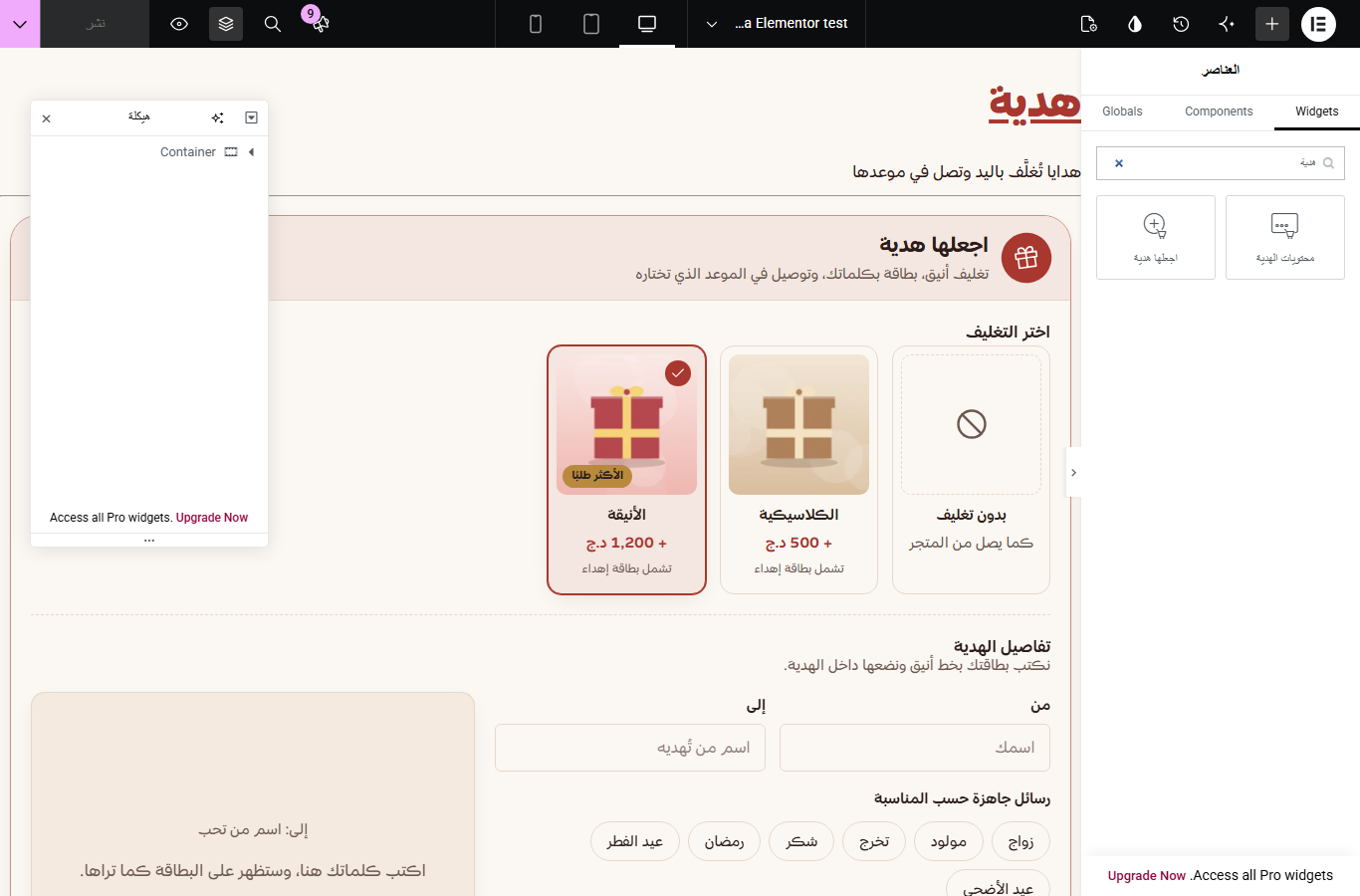Image resolution: width=1360 pixels, height=896 pixels.
Task: Toggle the شكر occasion chip
Action: [801, 841]
